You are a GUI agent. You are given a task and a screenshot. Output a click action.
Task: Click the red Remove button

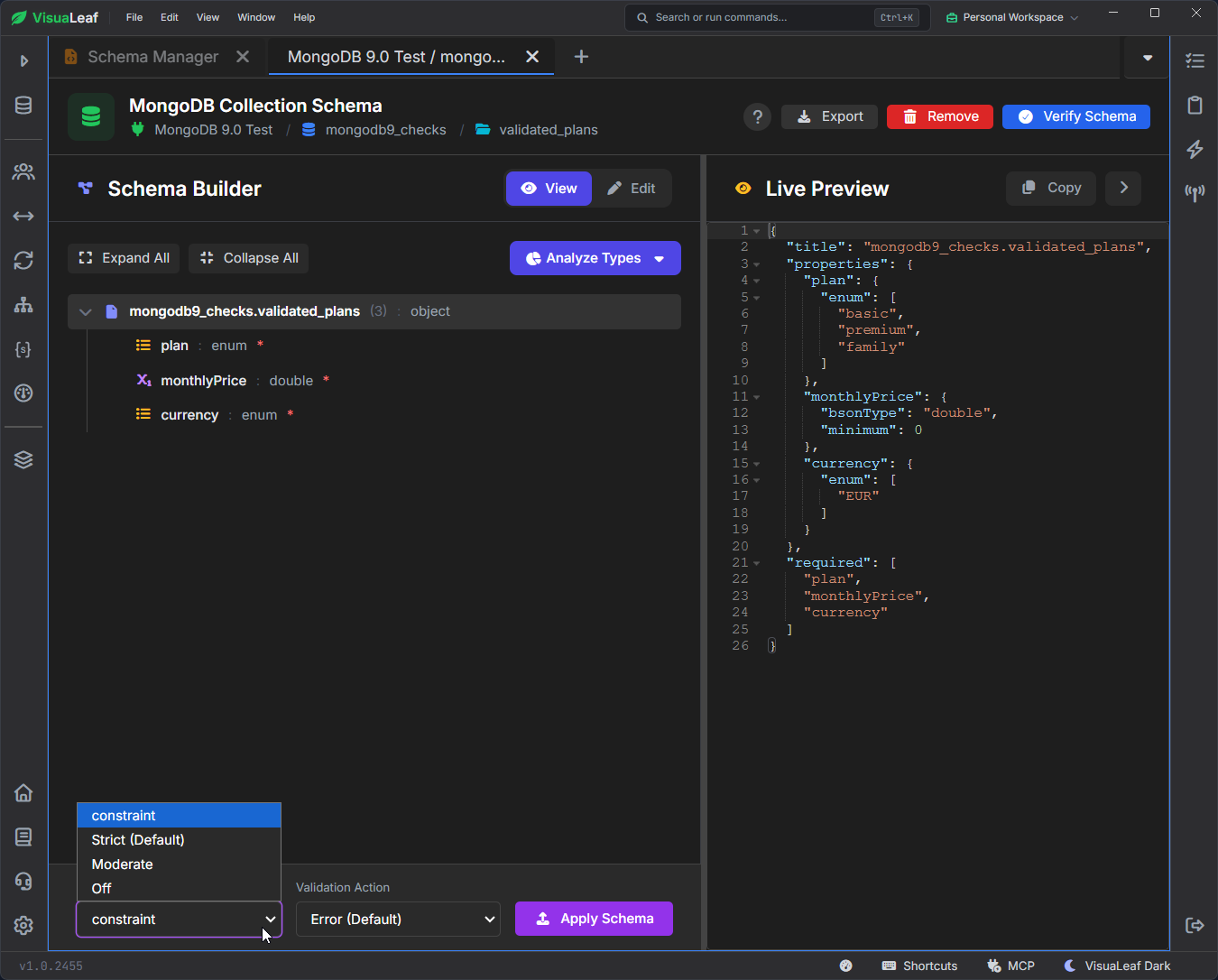[940, 116]
